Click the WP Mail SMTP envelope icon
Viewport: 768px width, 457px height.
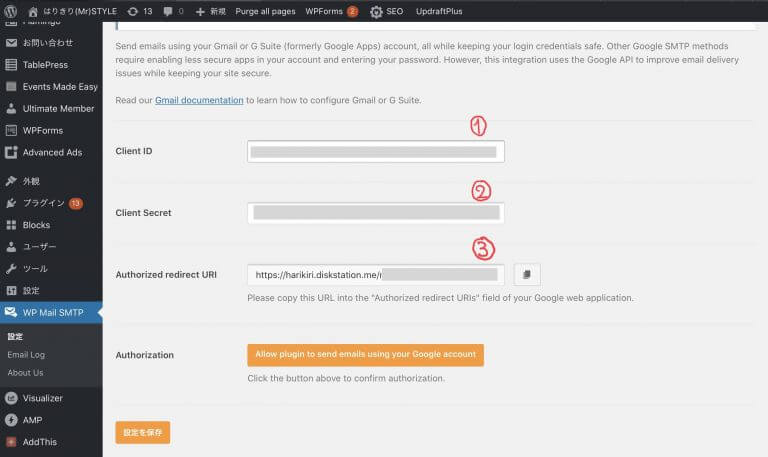tap(11, 312)
